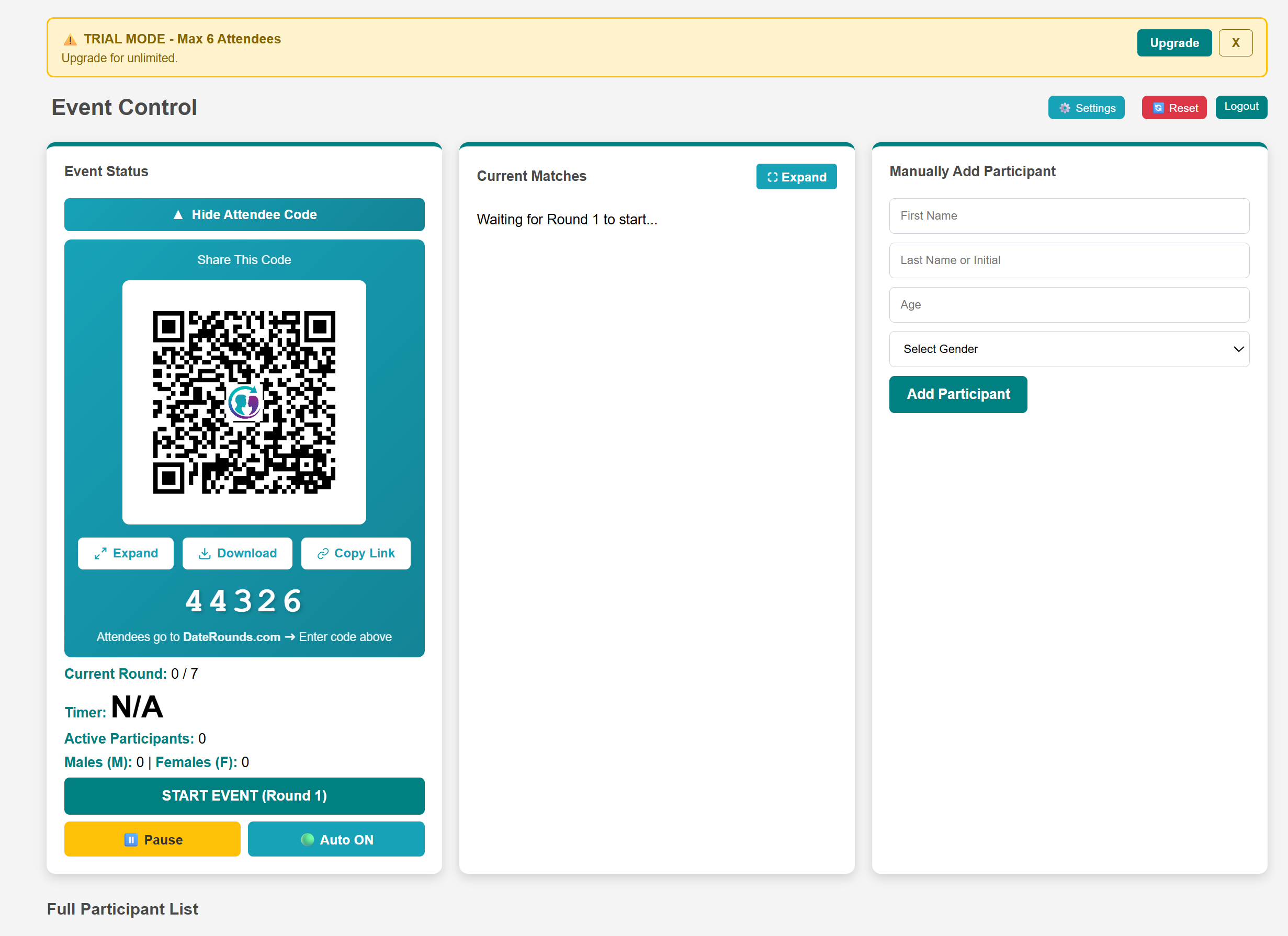Click the Age input field
Screen dimensions: 1288x936
point(1069,305)
